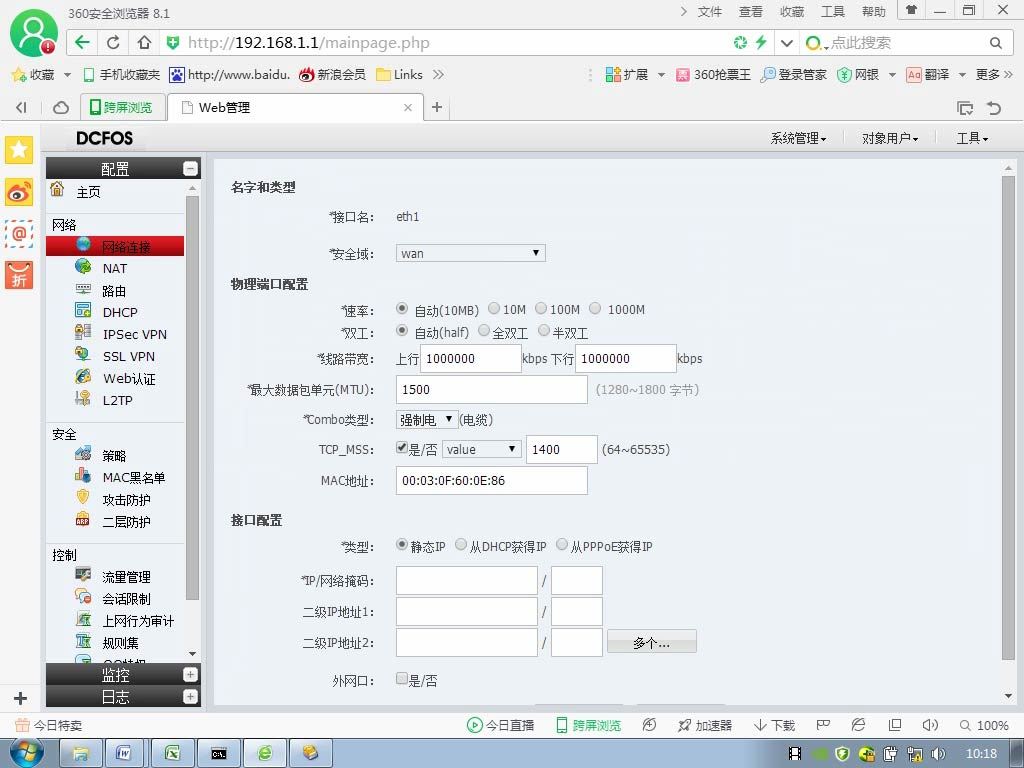Open the MAC黑名单 icon
Image resolution: width=1024 pixels, height=768 pixels.
(83, 475)
